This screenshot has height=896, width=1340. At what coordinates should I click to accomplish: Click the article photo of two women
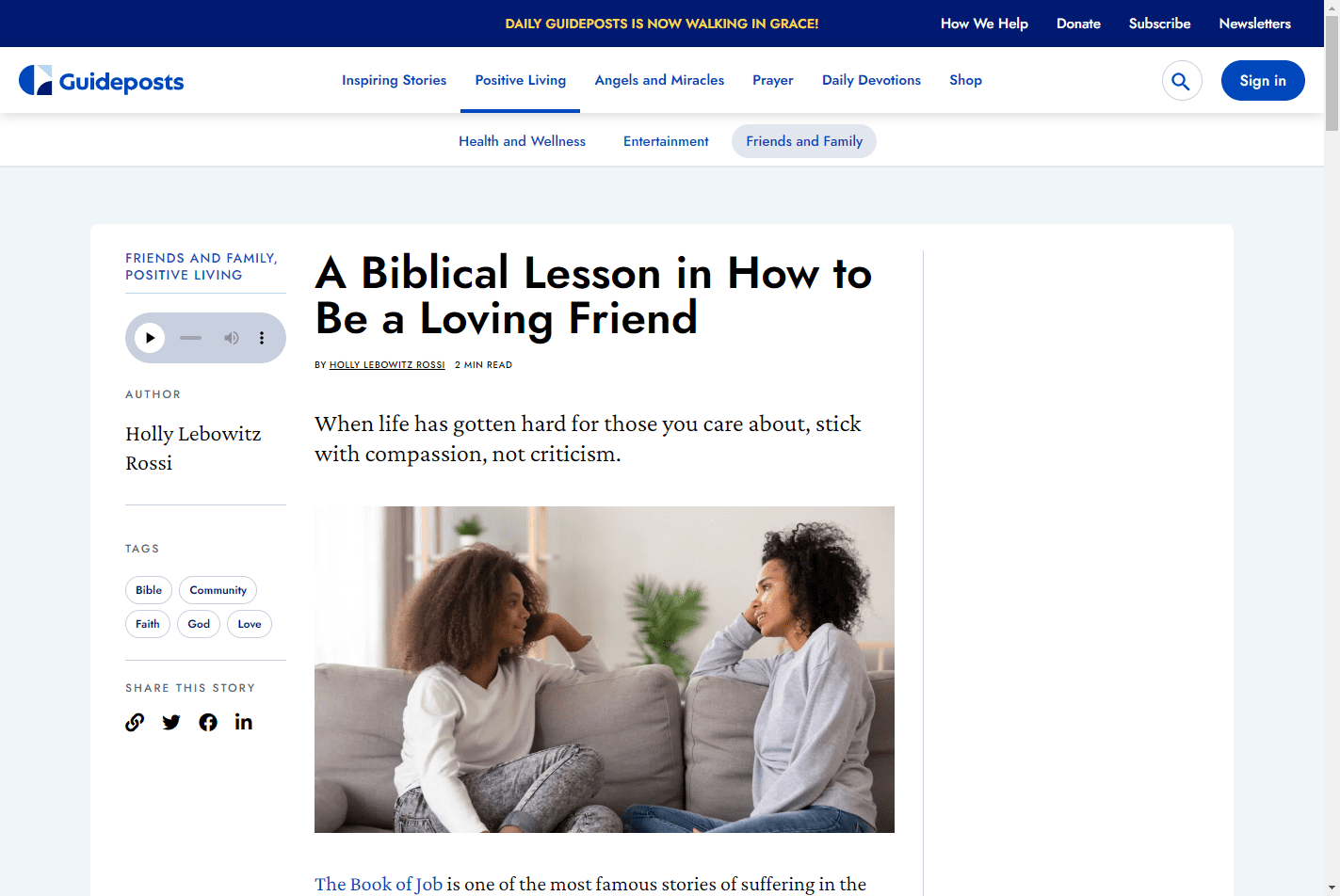[605, 669]
